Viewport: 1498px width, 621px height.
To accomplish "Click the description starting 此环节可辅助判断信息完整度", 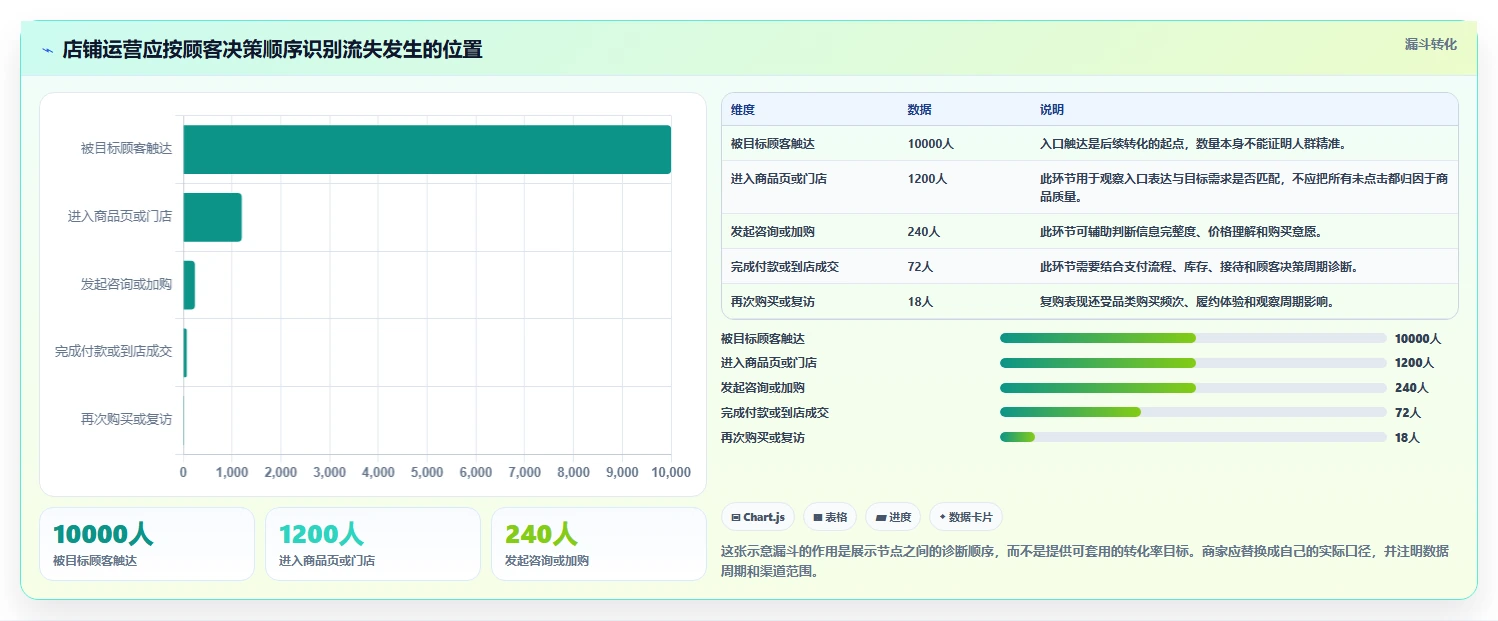I will (x=1181, y=232).
